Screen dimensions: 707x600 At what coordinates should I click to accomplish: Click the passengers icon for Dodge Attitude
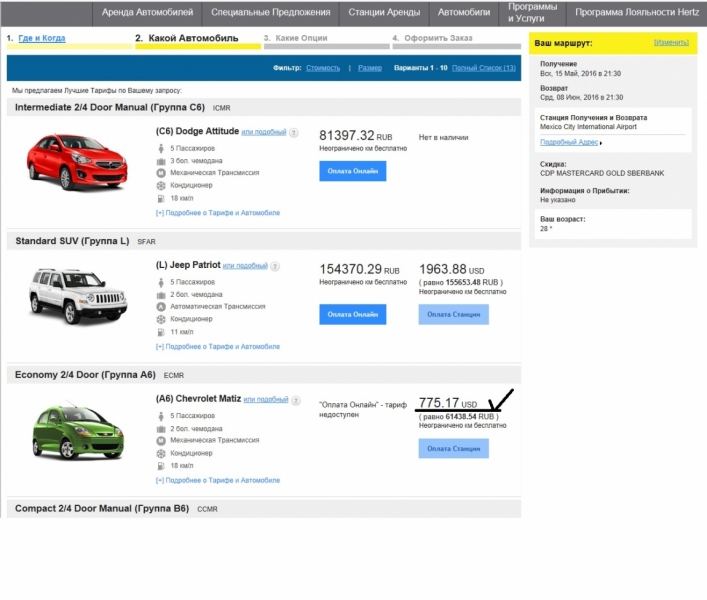[x=161, y=148]
